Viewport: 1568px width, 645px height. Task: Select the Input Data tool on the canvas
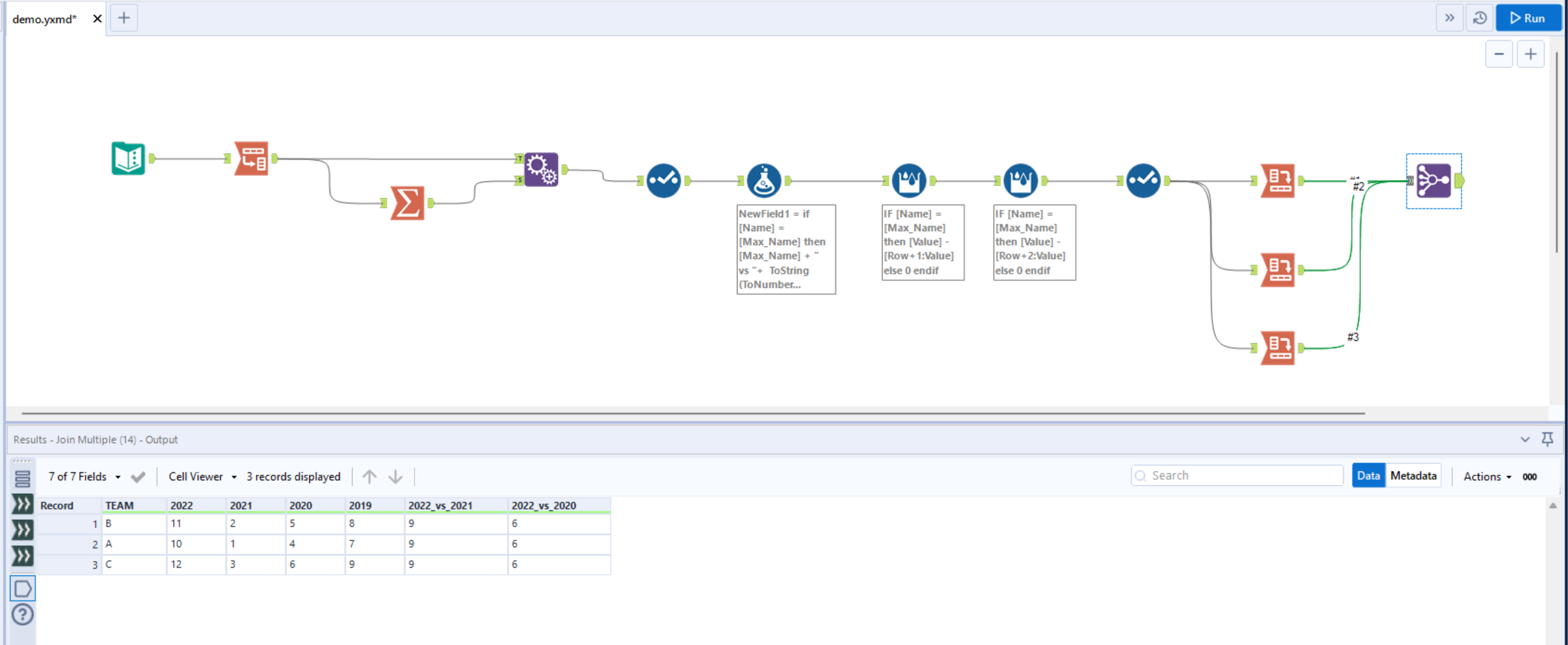pyautogui.click(x=128, y=158)
